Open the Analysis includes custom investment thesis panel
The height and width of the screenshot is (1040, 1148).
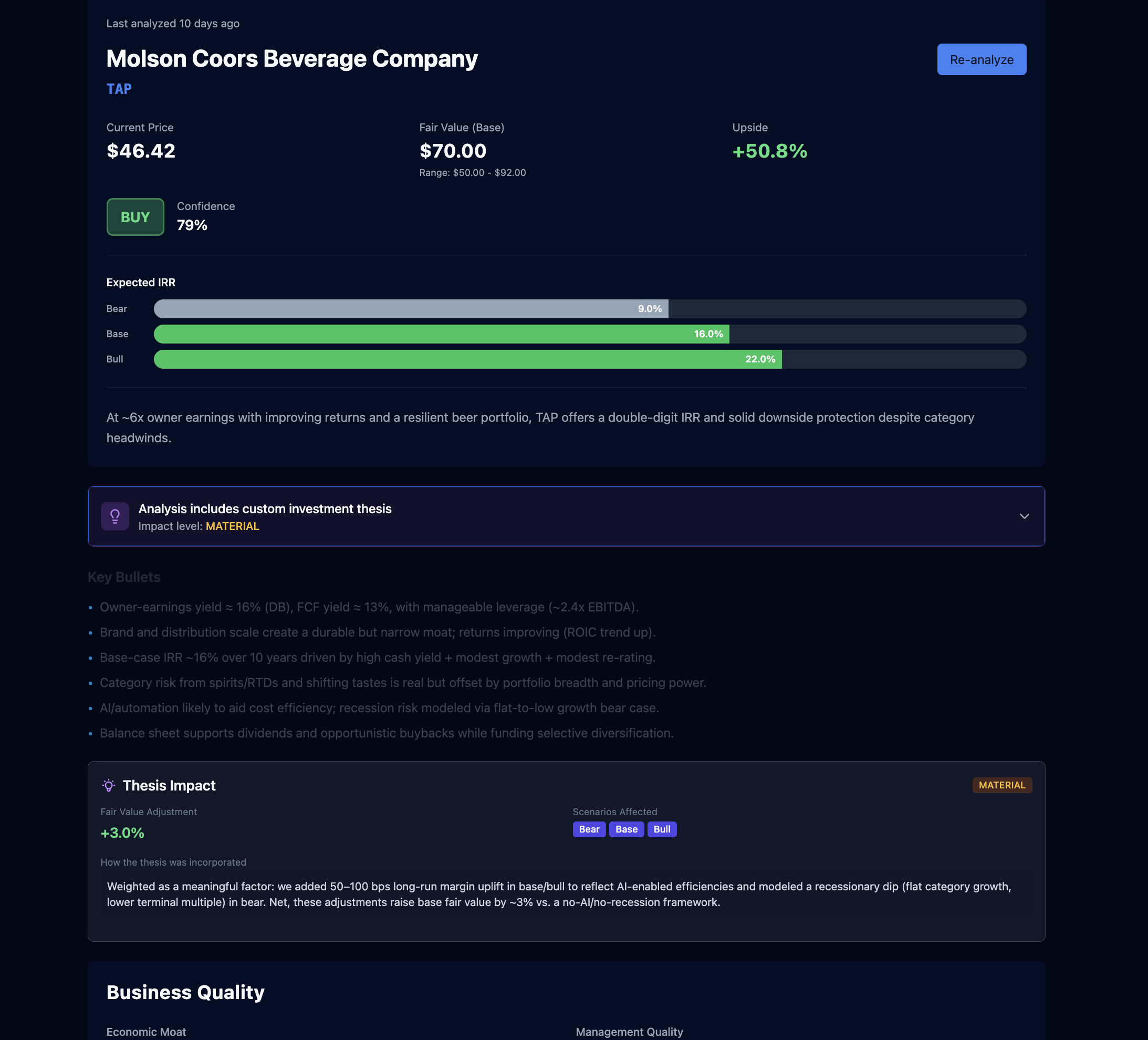pos(265,508)
